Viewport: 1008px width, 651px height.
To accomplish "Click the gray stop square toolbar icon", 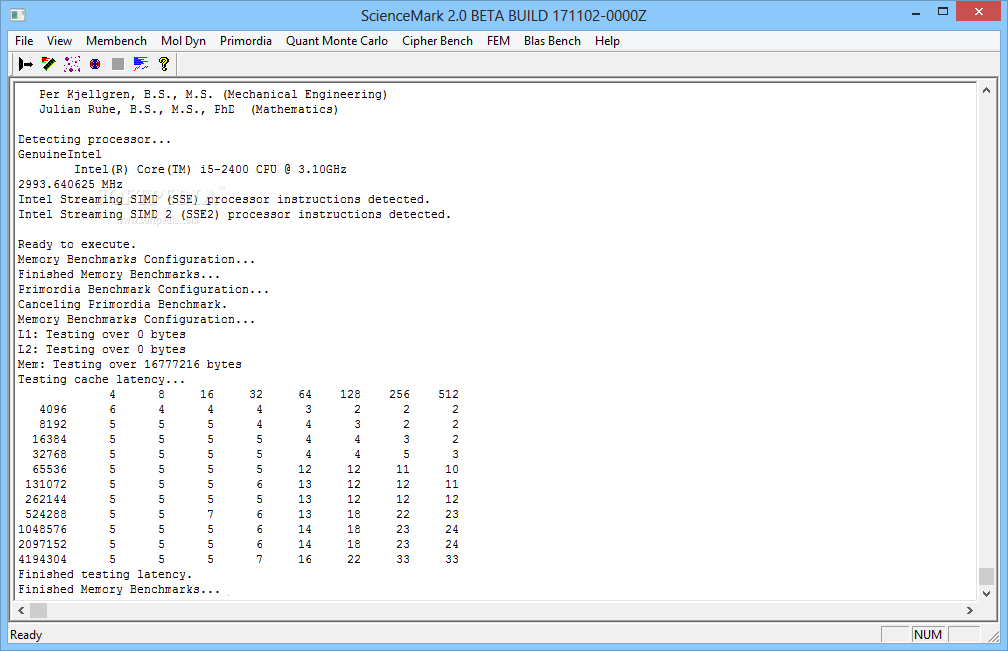I will point(118,64).
